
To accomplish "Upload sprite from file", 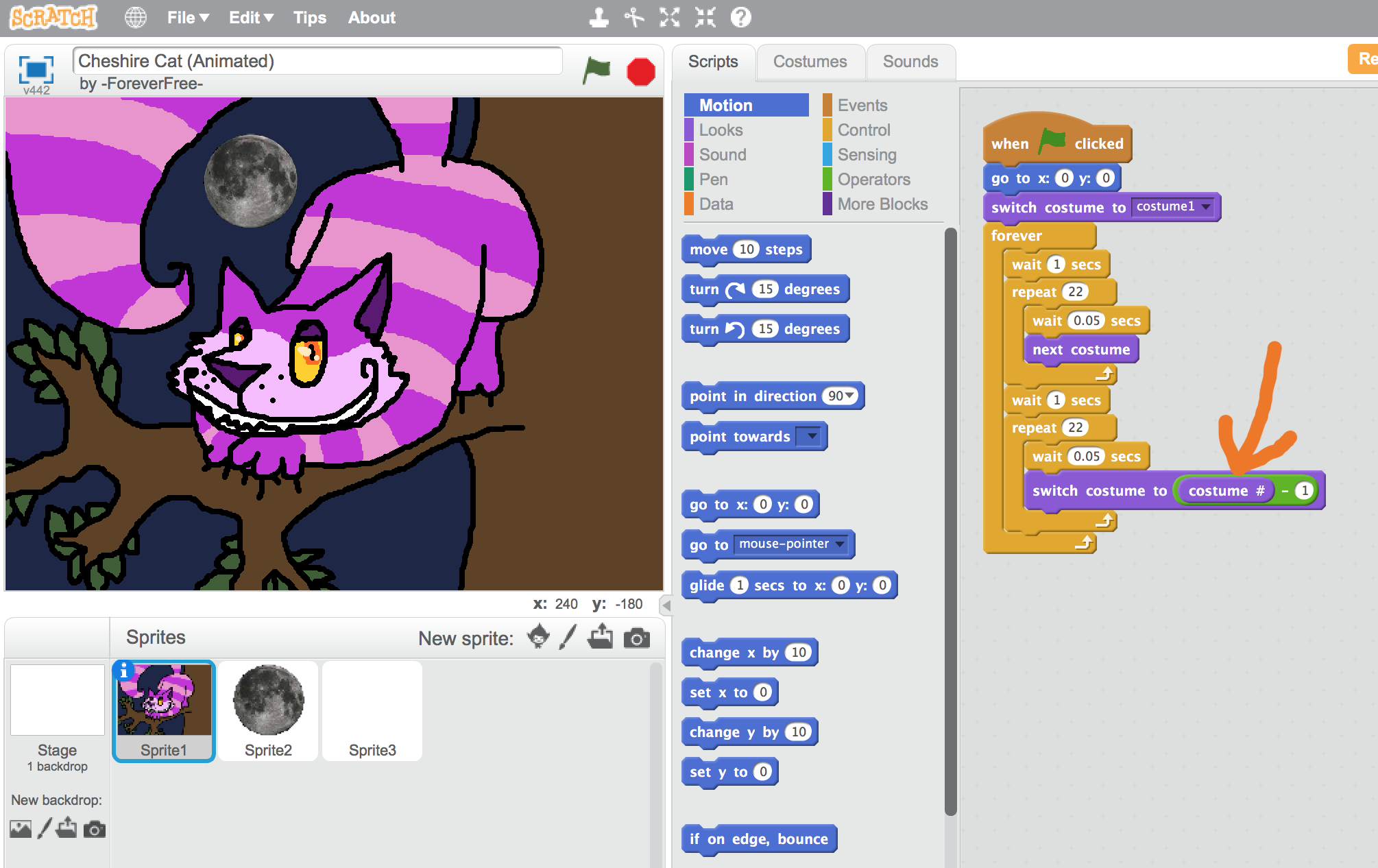I will pos(601,637).
